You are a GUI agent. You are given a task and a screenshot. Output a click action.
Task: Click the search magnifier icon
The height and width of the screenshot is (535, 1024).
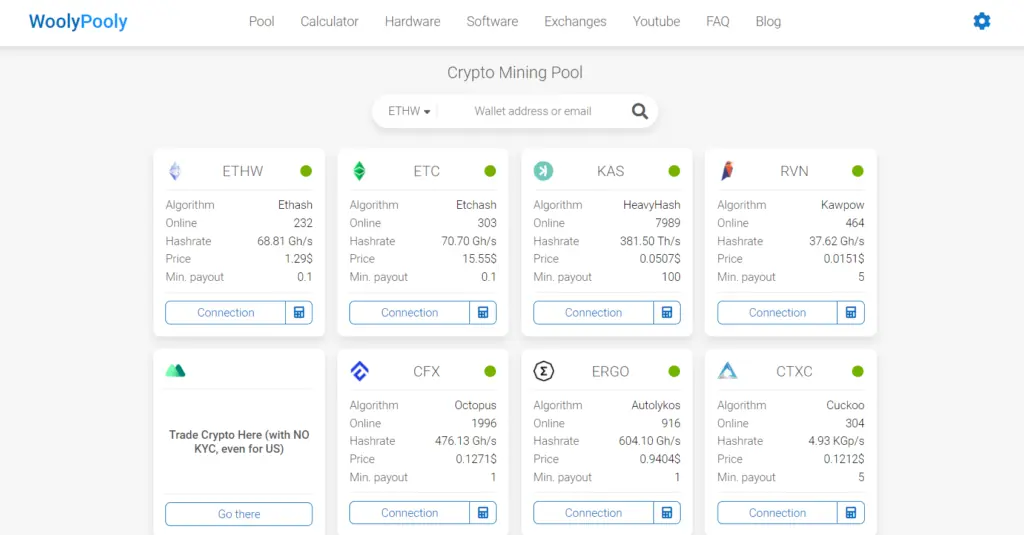639,111
